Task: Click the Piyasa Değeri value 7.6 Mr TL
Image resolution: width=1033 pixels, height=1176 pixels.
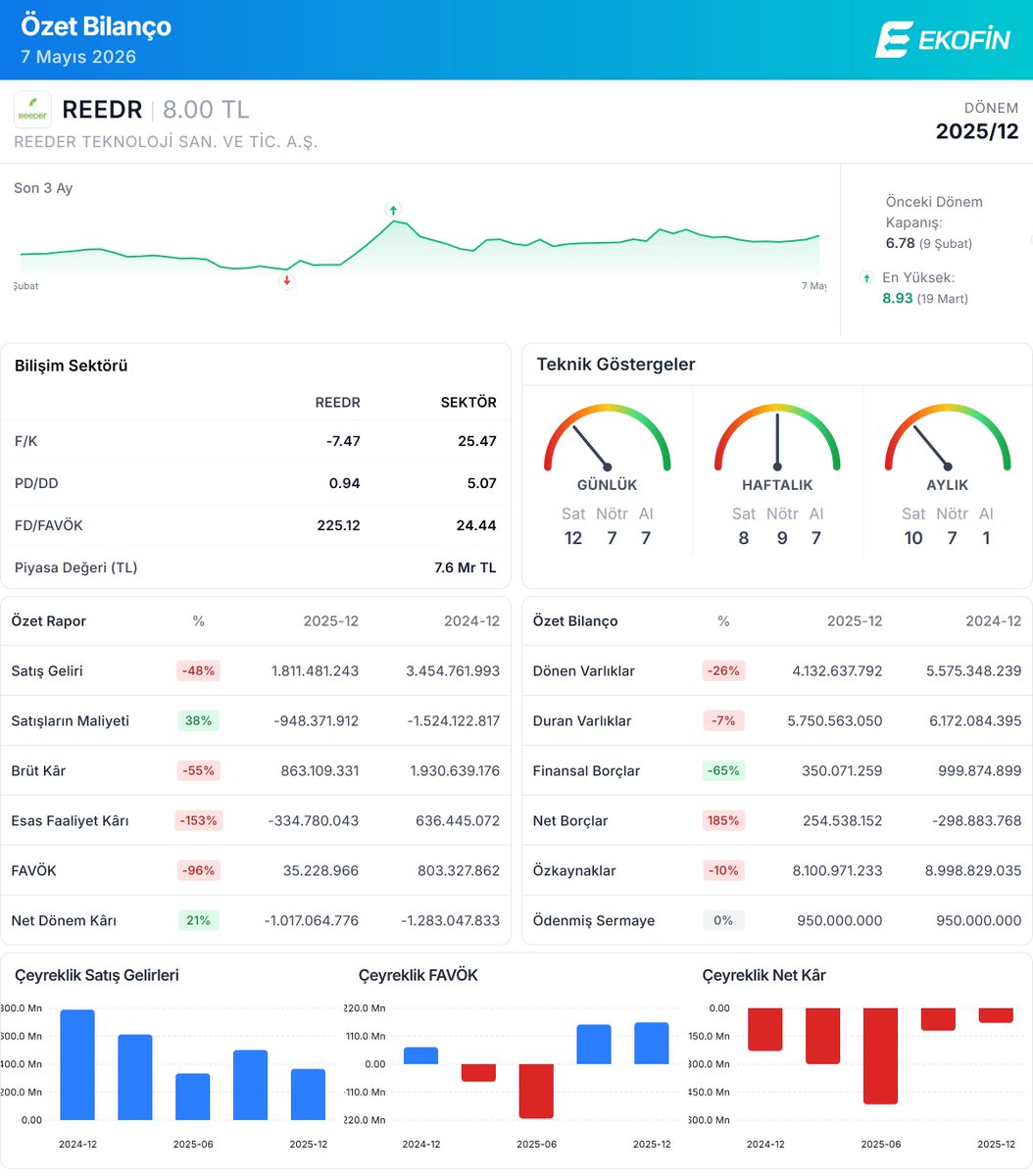Action: pyautogui.click(x=467, y=567)
